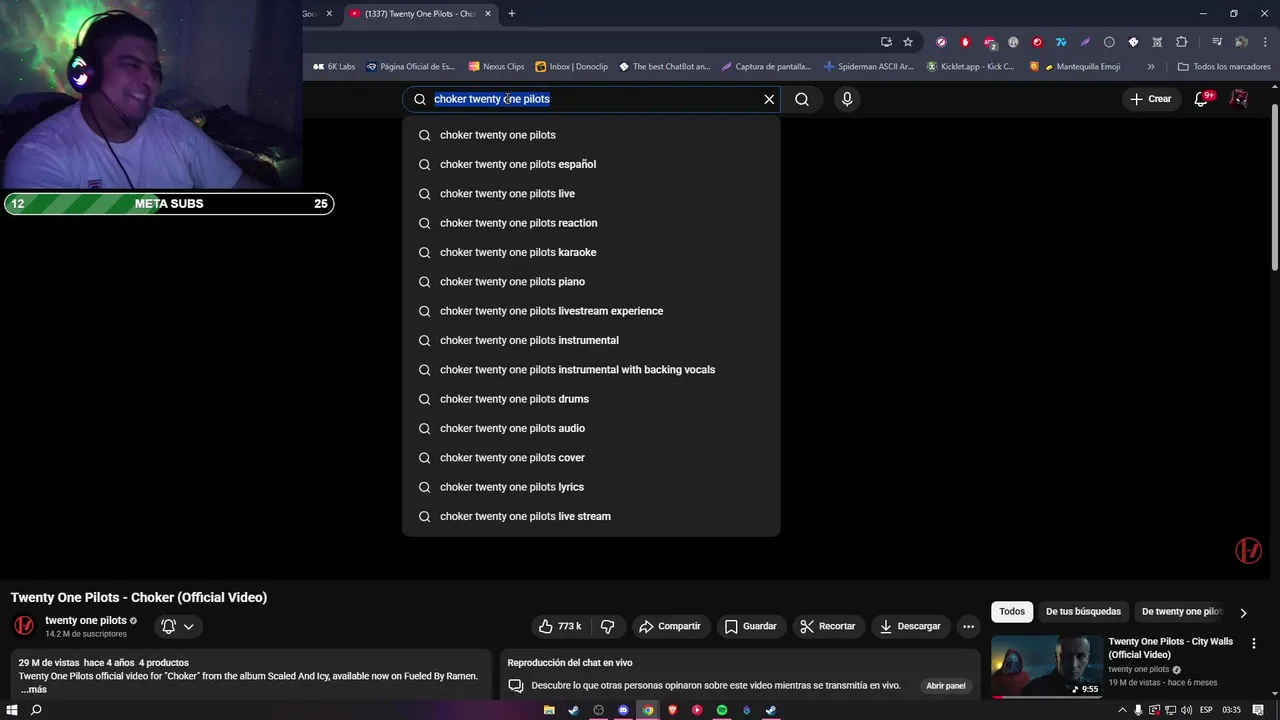The width and height of the screenshot is (1280, 720).
Task: Choose 'instrumental with backing vocals' suggestion
Action: [591, 370]
